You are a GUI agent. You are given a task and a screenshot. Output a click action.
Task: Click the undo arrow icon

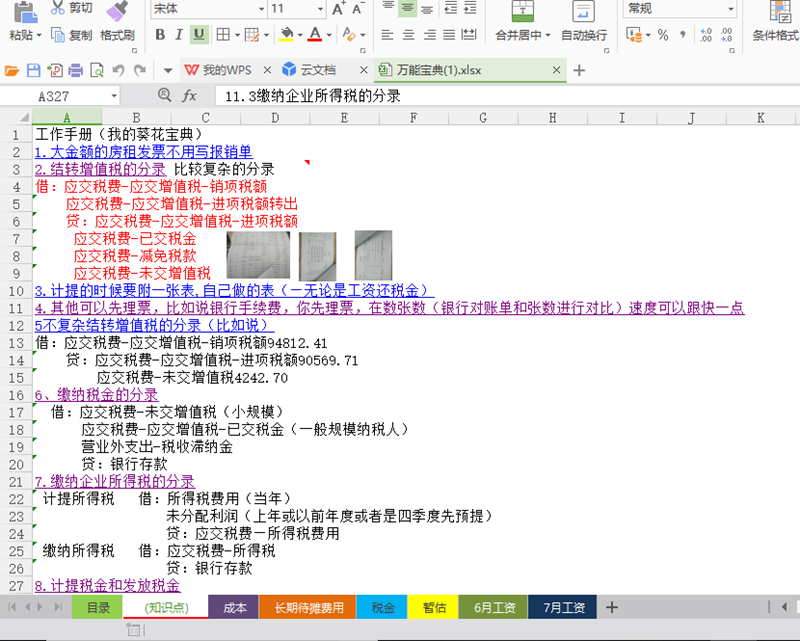click(x=118, y=70)
